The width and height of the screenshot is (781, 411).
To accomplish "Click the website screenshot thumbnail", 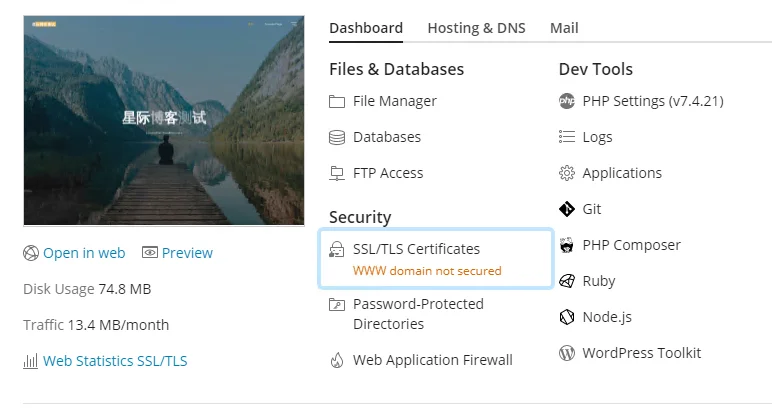I will [163, 120].
